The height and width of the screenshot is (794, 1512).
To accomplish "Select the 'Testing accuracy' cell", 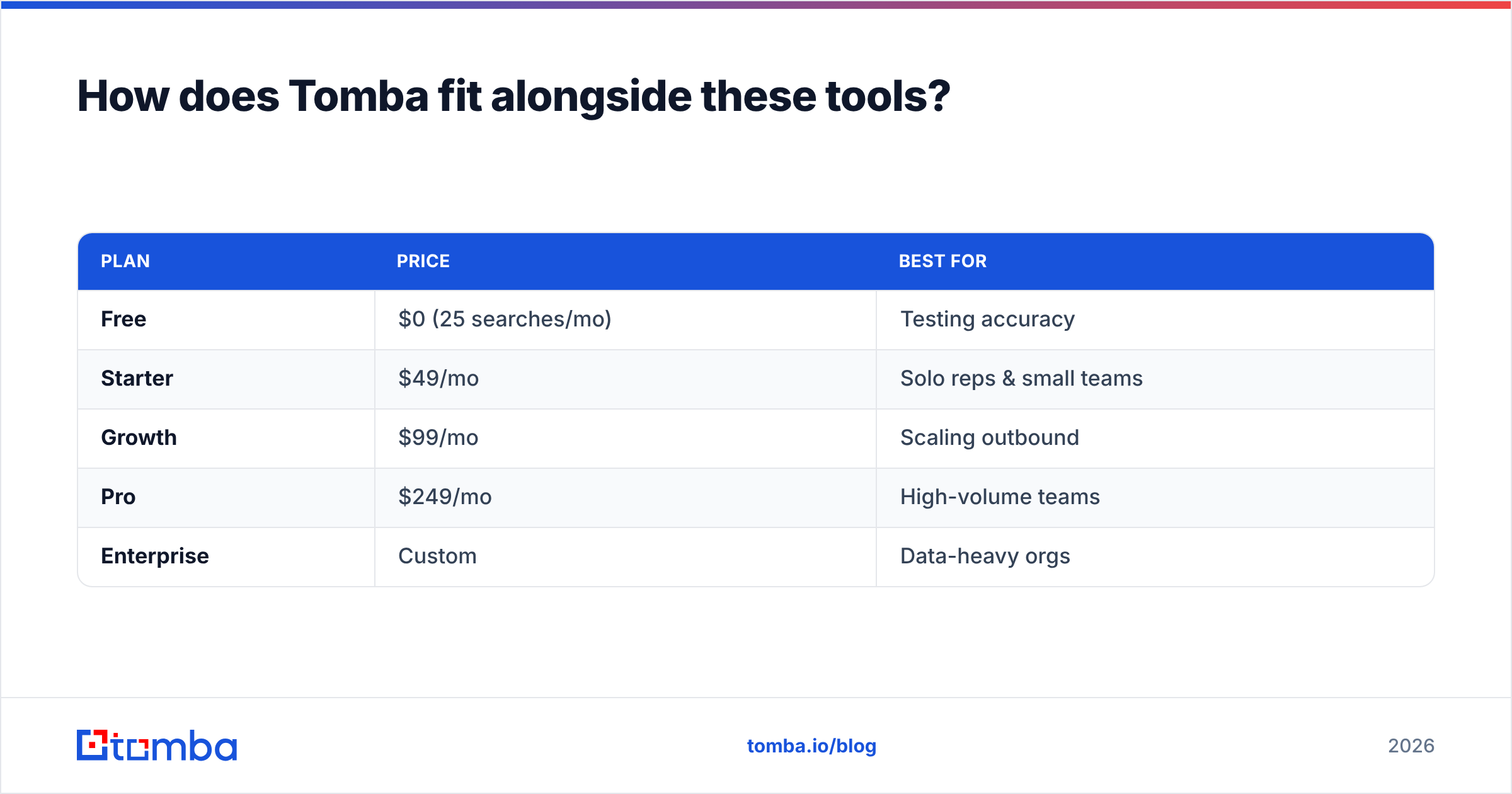I will click(1155, 319).
